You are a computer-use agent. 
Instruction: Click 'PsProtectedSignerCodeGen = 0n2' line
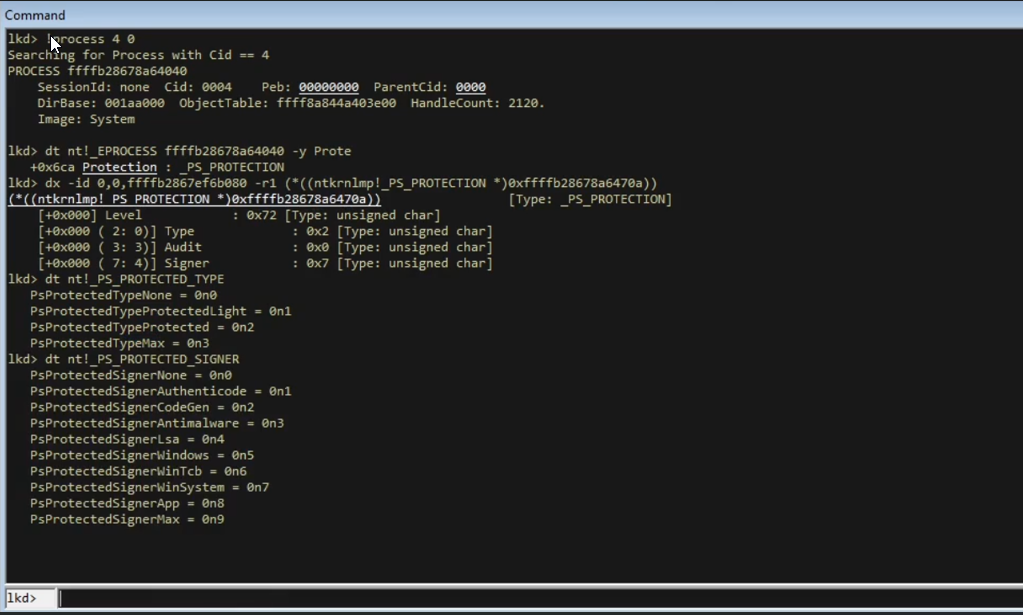coord(142,407)
